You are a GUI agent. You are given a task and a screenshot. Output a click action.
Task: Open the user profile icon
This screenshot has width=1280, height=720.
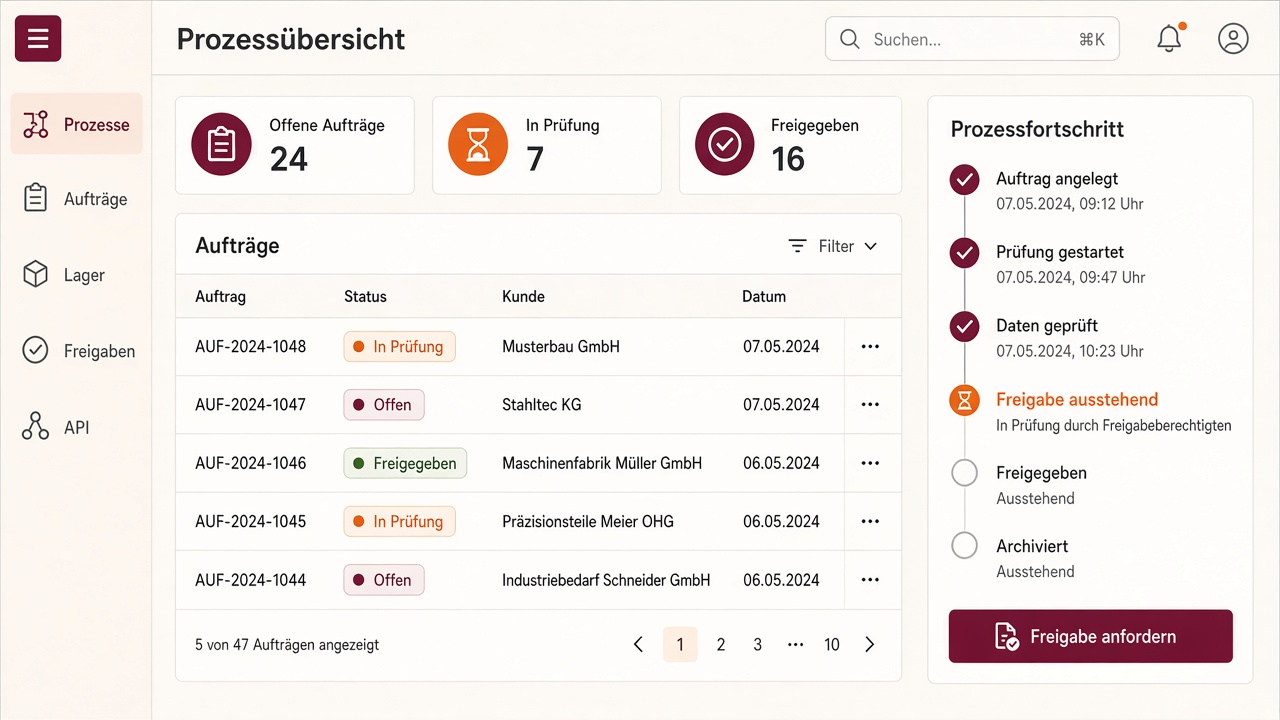point(1233,39)
